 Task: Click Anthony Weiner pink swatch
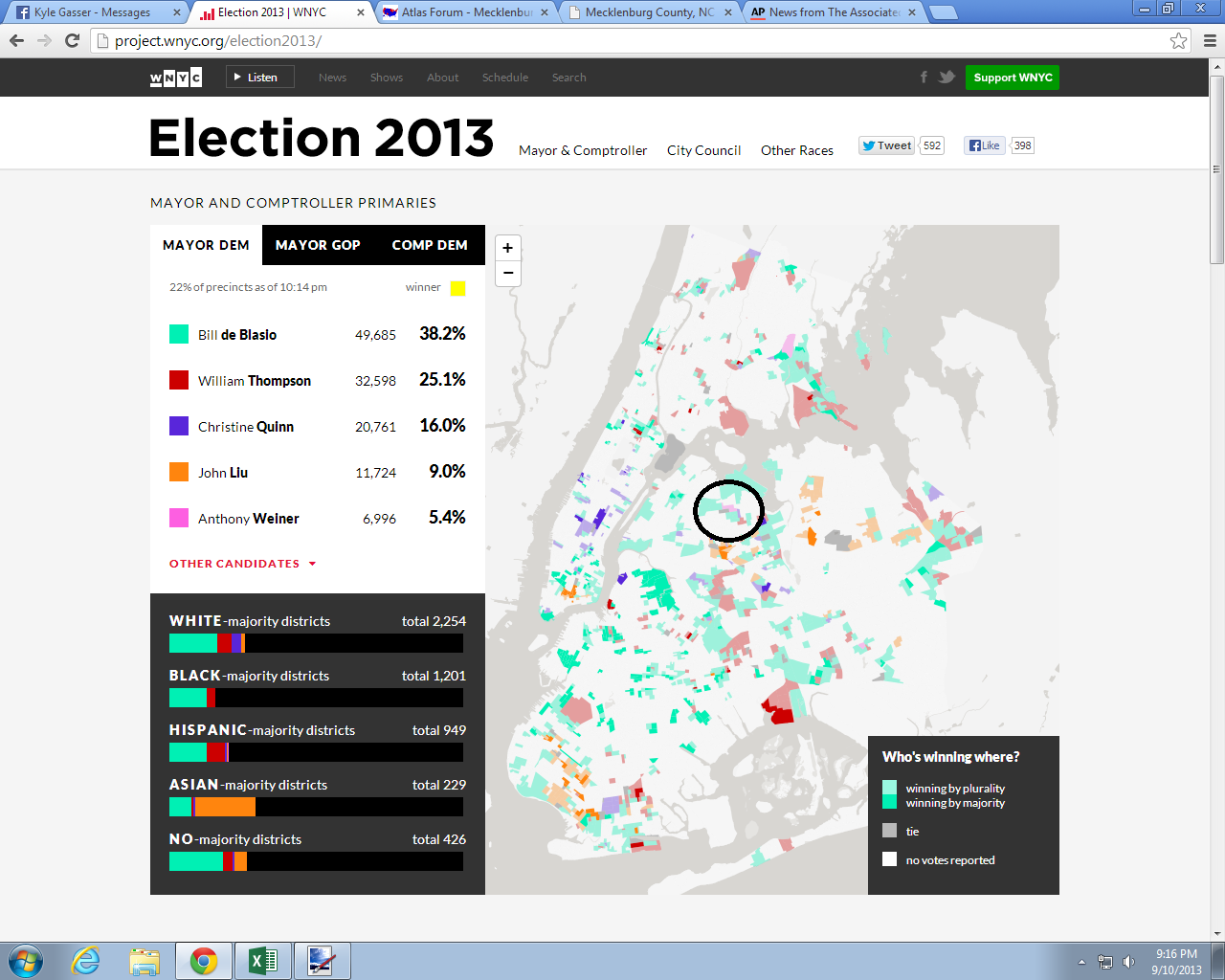[179, 518]
